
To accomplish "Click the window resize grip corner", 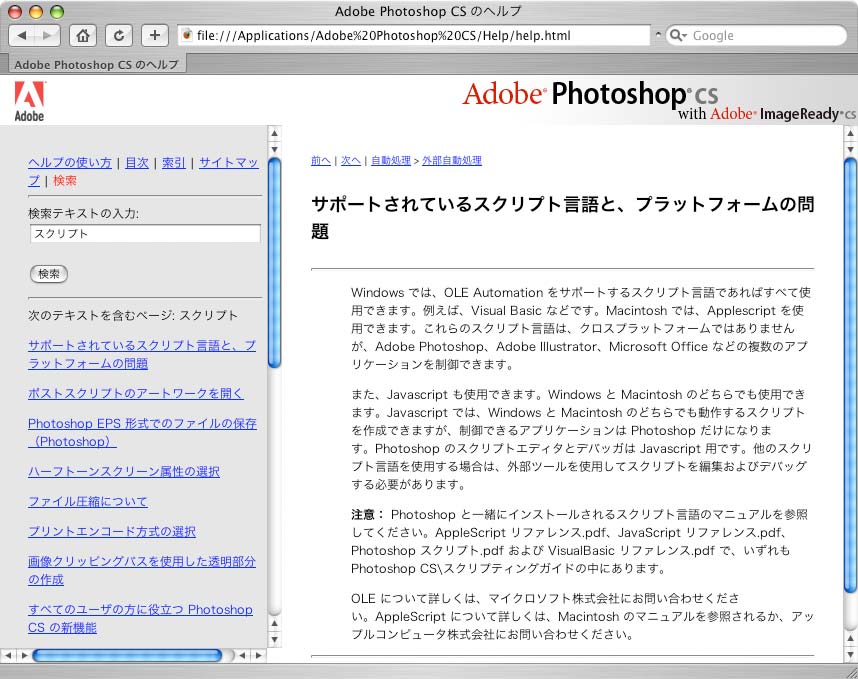I will pyautogui.click(x=851, y=672).
